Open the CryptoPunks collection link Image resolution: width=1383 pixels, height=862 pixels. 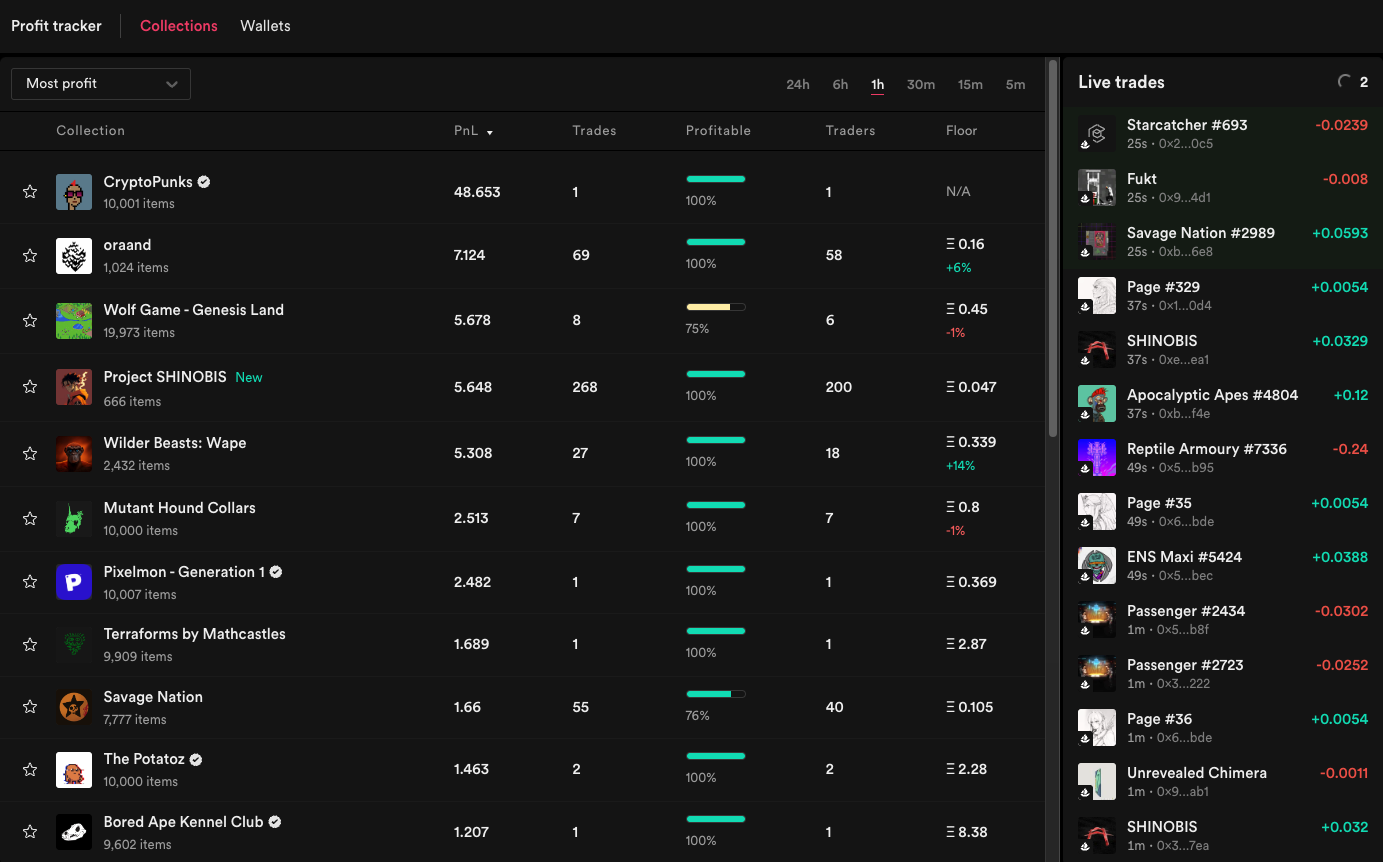(x=148, y=182)
